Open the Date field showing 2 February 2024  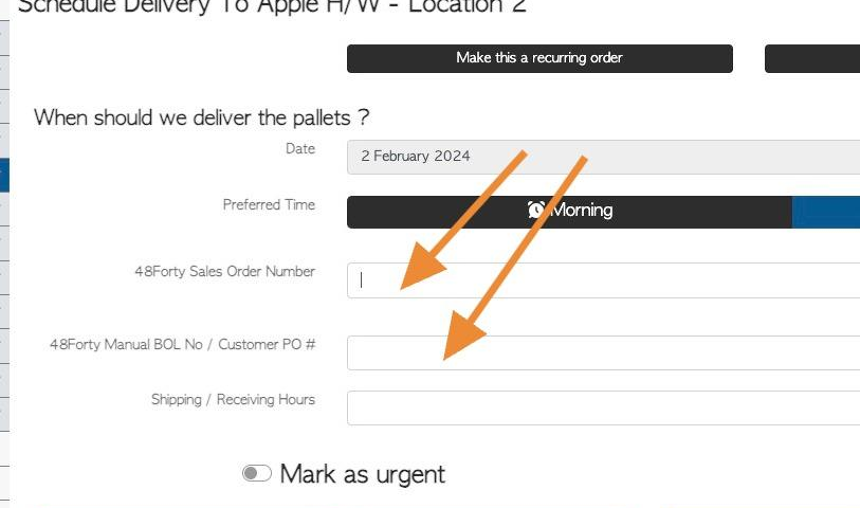point(603,157)
